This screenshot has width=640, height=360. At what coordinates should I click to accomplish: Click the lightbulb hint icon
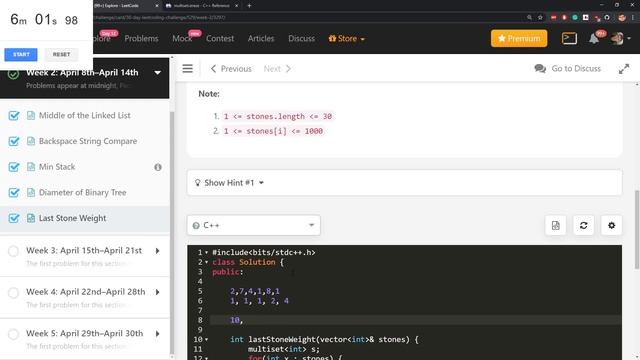pyautogui.click(x=198, y=183)
